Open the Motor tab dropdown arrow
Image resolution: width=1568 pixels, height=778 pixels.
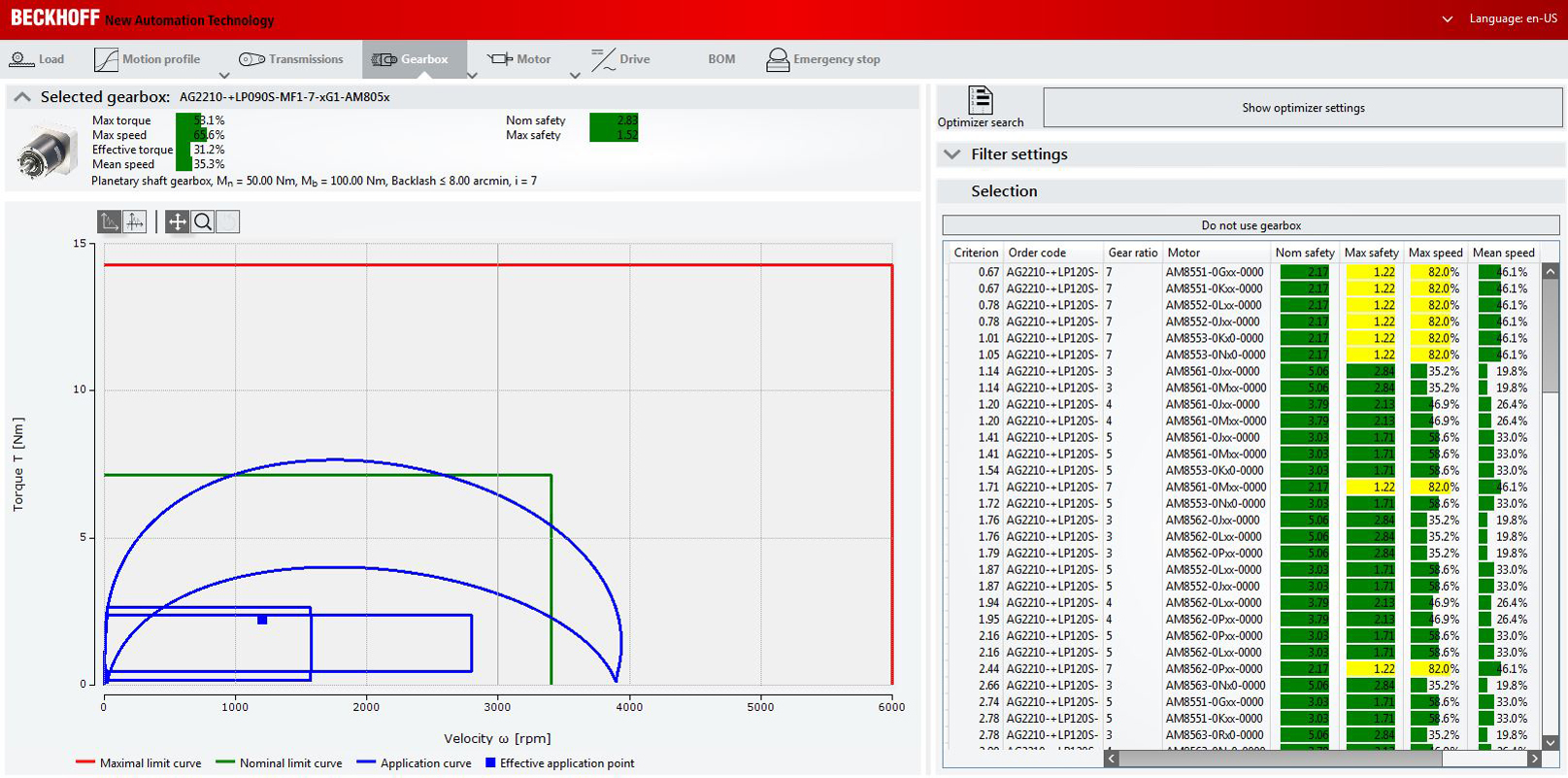pos(575,76)
